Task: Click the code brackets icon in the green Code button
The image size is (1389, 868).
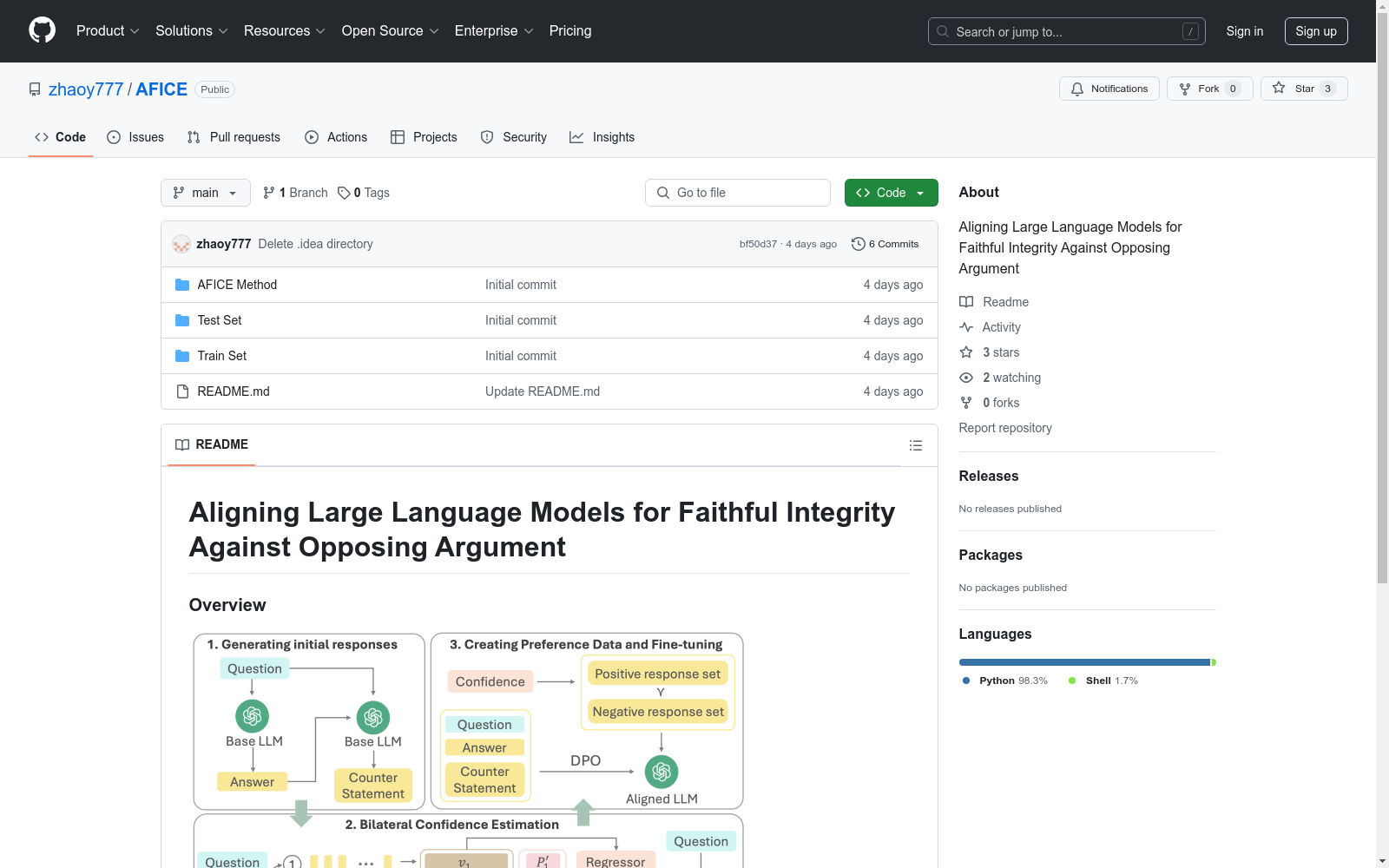Action: click(863, 193)
